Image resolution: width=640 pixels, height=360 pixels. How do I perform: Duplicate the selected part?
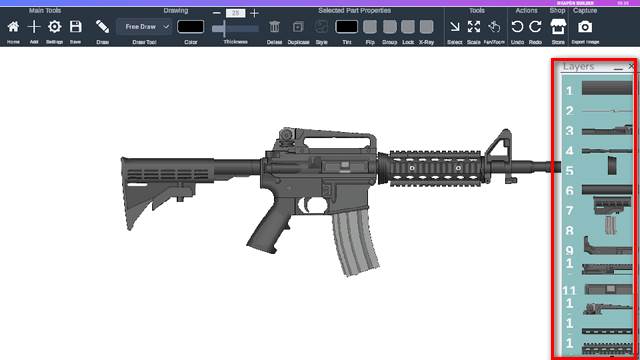298,27
